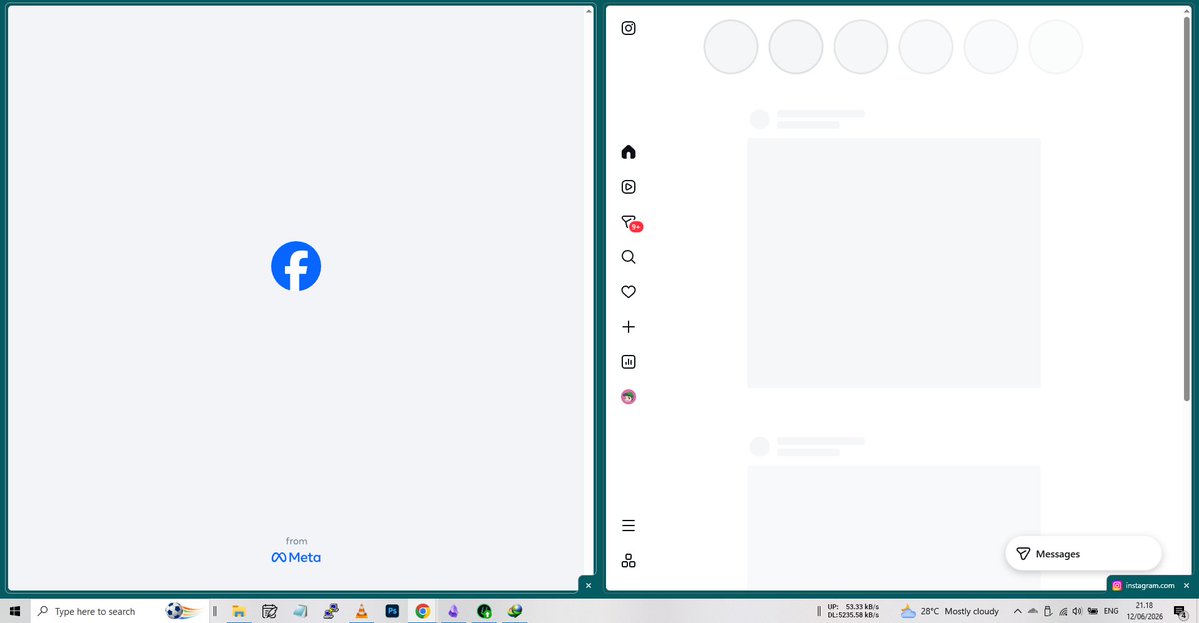Click the Facebook logo in the left pane
The height and width of the screenshot is (623, 1199).
(x=296, y=266)
